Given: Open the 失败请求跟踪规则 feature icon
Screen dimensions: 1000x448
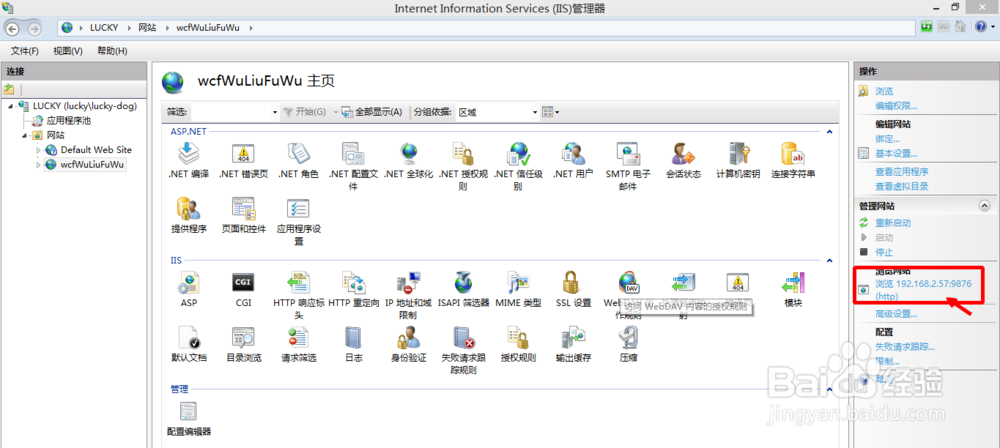Looking at the screenshot, I should coord(463,338).
